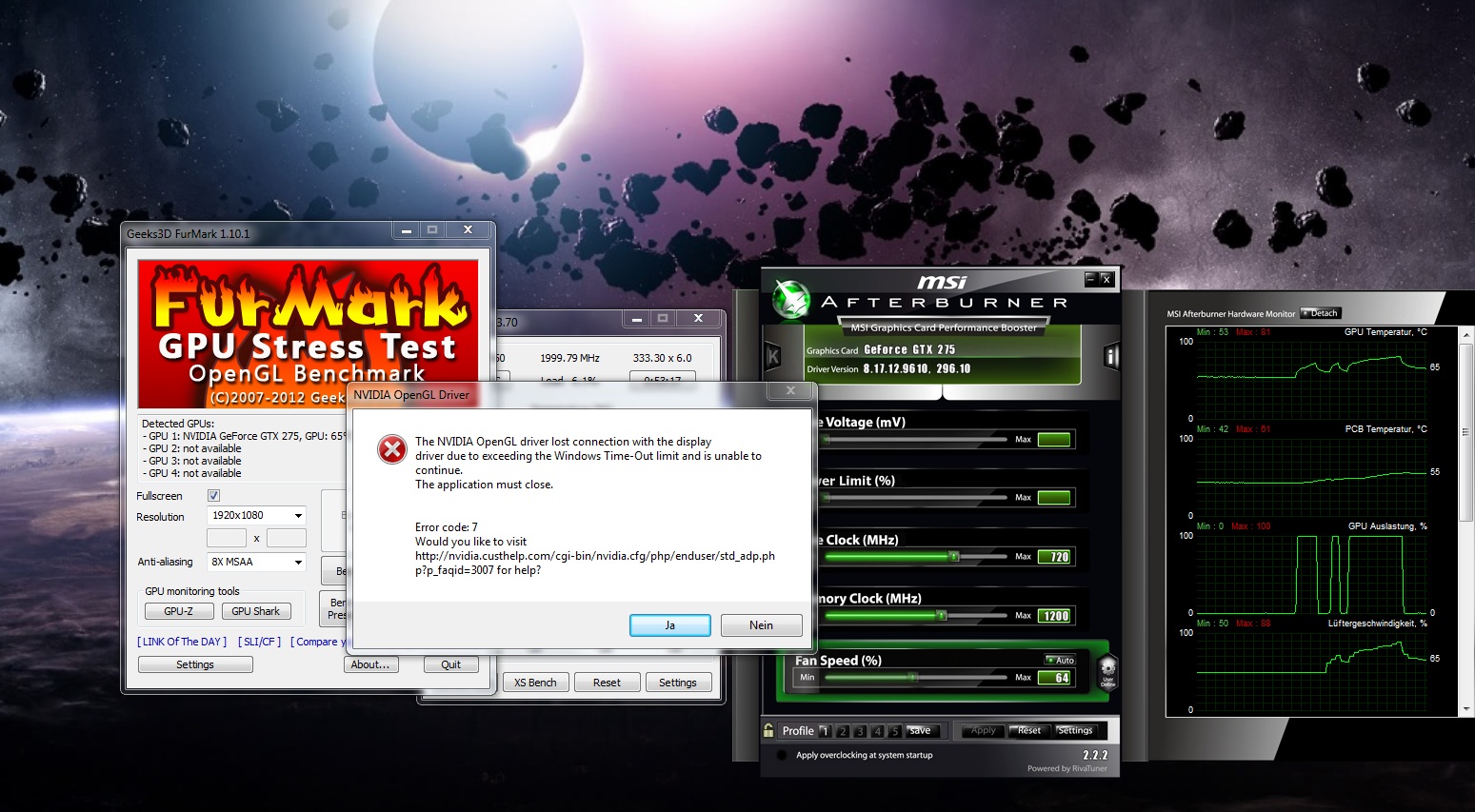Screen dimensions: 1475x812
Task: Click the Core Voltage value field
Action: (x=1054, y=440)
